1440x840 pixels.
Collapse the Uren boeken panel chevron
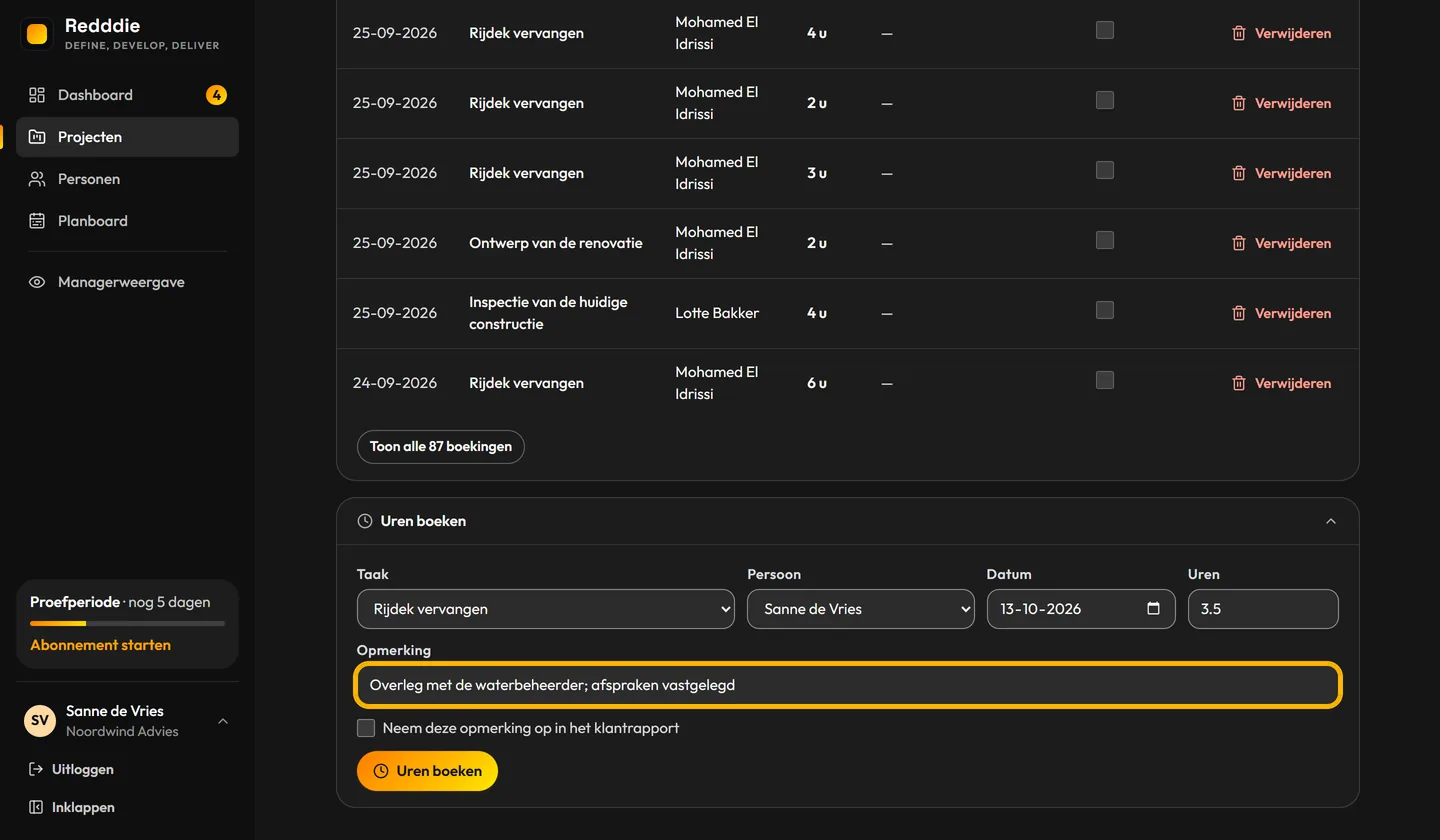[x=1331, y=521]
